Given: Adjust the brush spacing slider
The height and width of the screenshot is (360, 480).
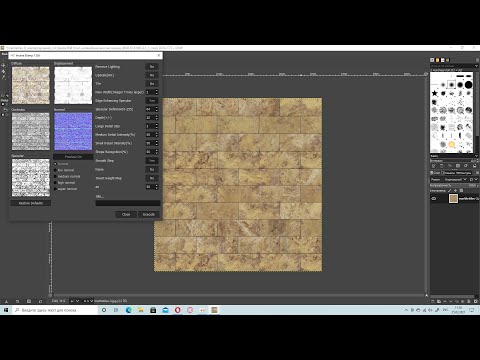Looking at the screenshot, I should 454,161.
